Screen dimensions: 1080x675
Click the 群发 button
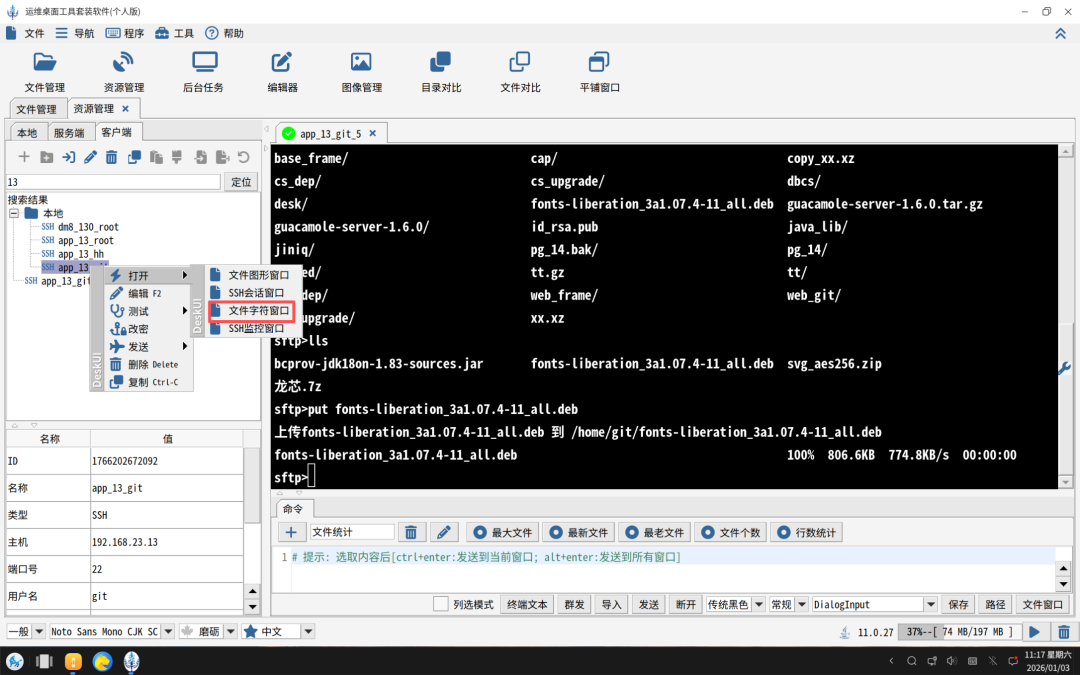coord(574,605)
